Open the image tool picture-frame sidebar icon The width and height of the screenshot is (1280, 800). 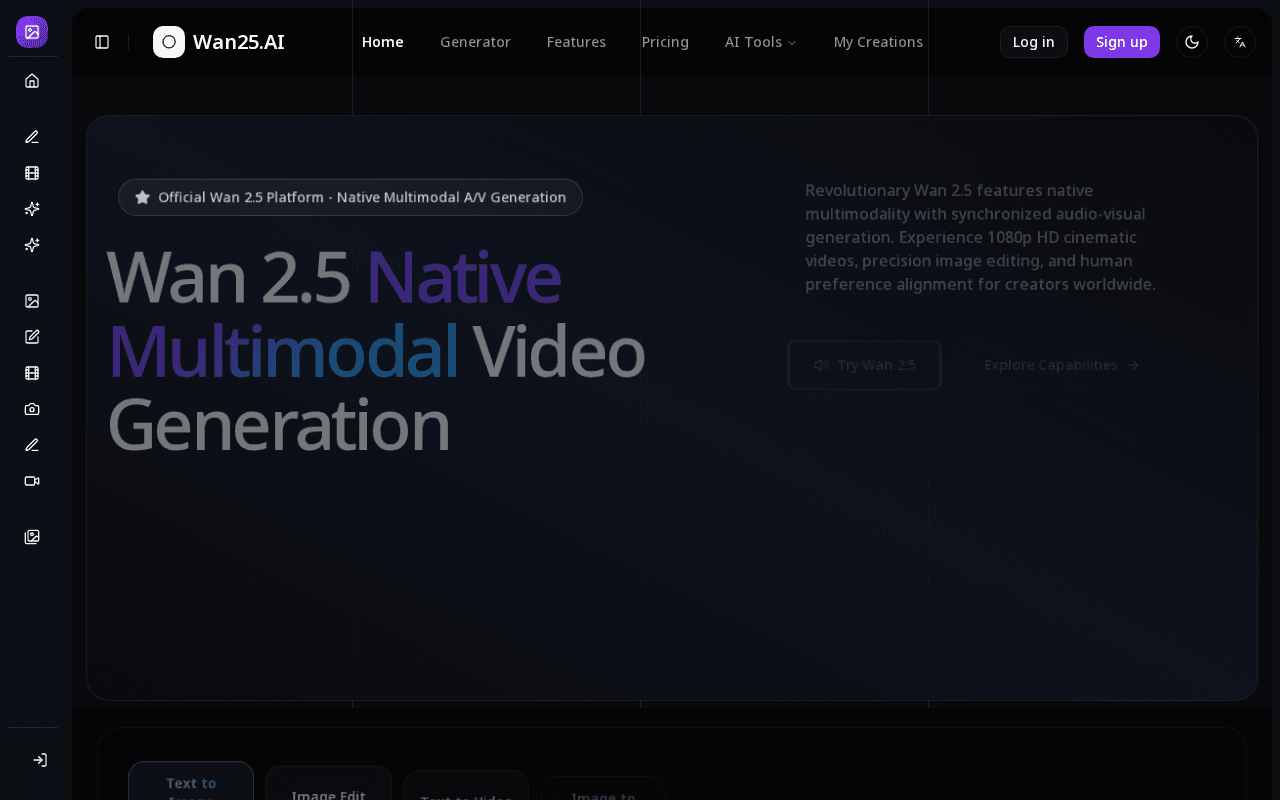point(32,301)
